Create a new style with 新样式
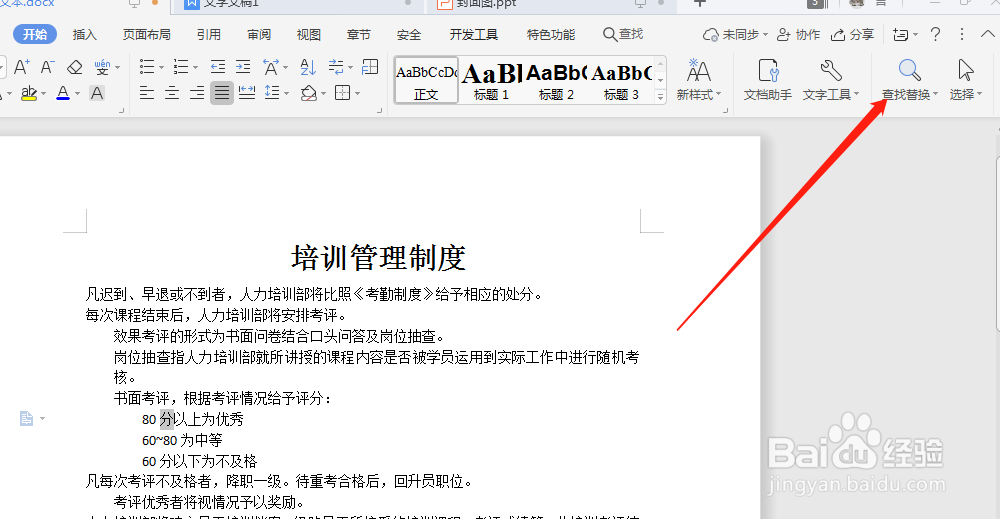Screen dimensions: 1000x519 click(699, 80)
